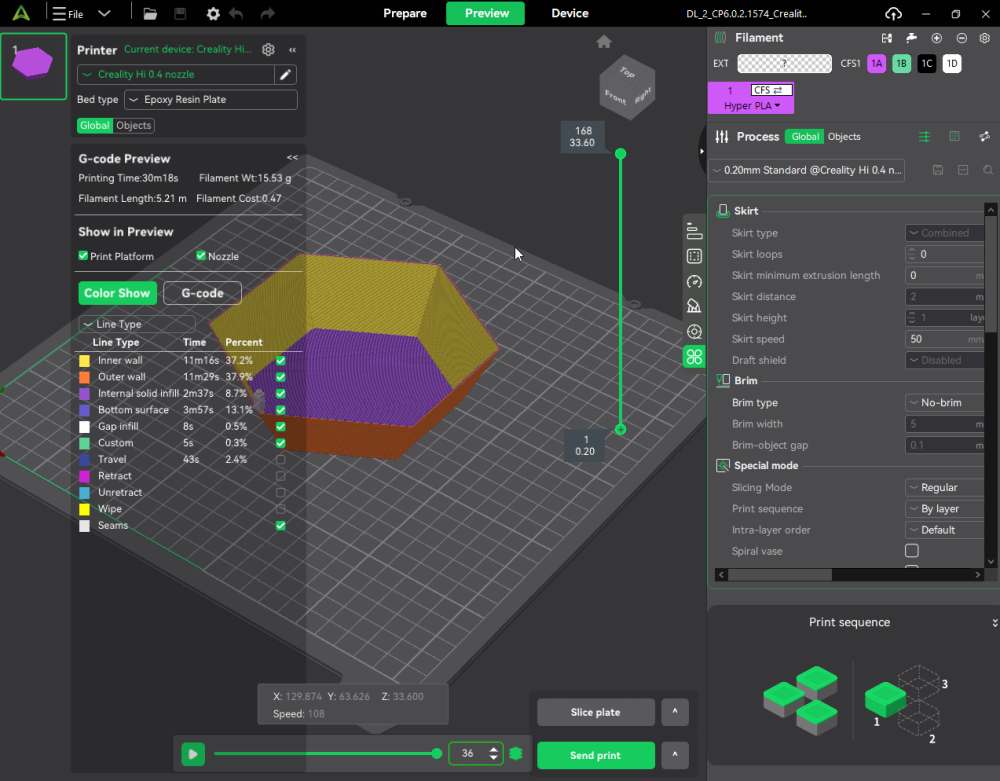Click the speedometer icon in the viewport side toolbar
The height and width of the screenshot is (781, 1000).
tap(694, 281)
